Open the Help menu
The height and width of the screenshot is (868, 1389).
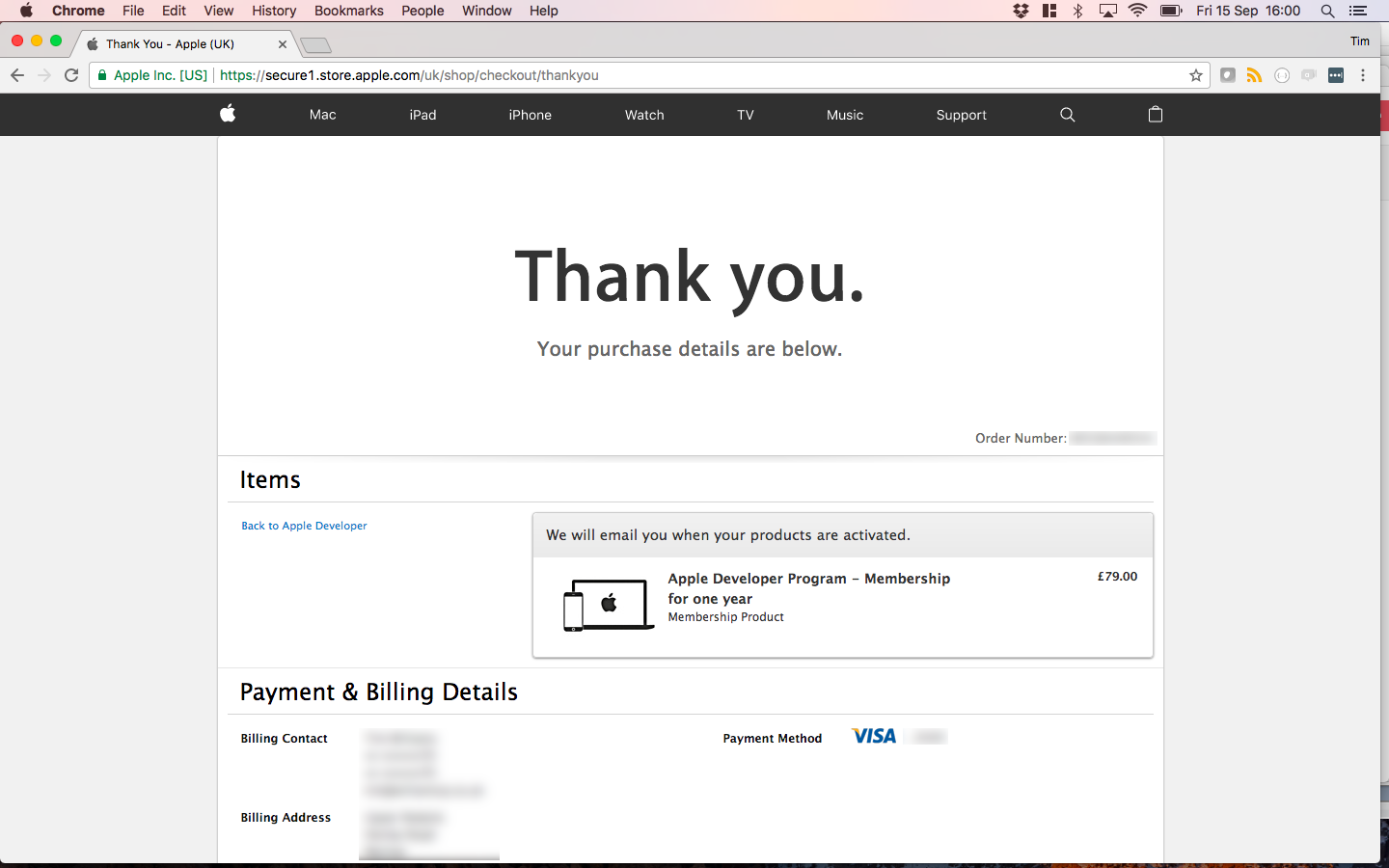click(x=544, y=11)
